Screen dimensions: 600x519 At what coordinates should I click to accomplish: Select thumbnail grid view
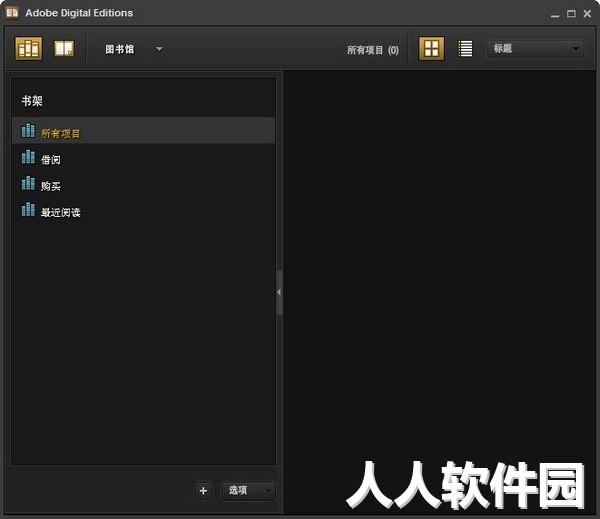click(x=431, y=49)
